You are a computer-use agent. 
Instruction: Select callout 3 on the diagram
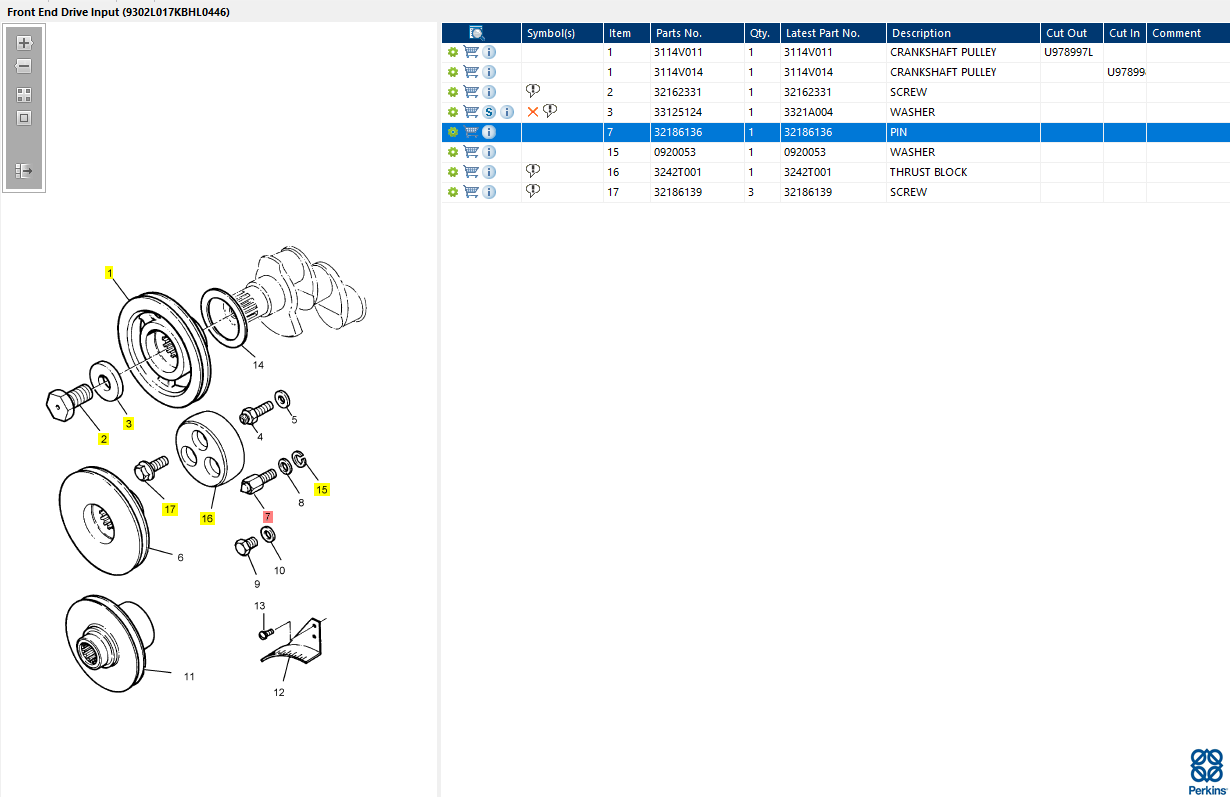[128, 424]
